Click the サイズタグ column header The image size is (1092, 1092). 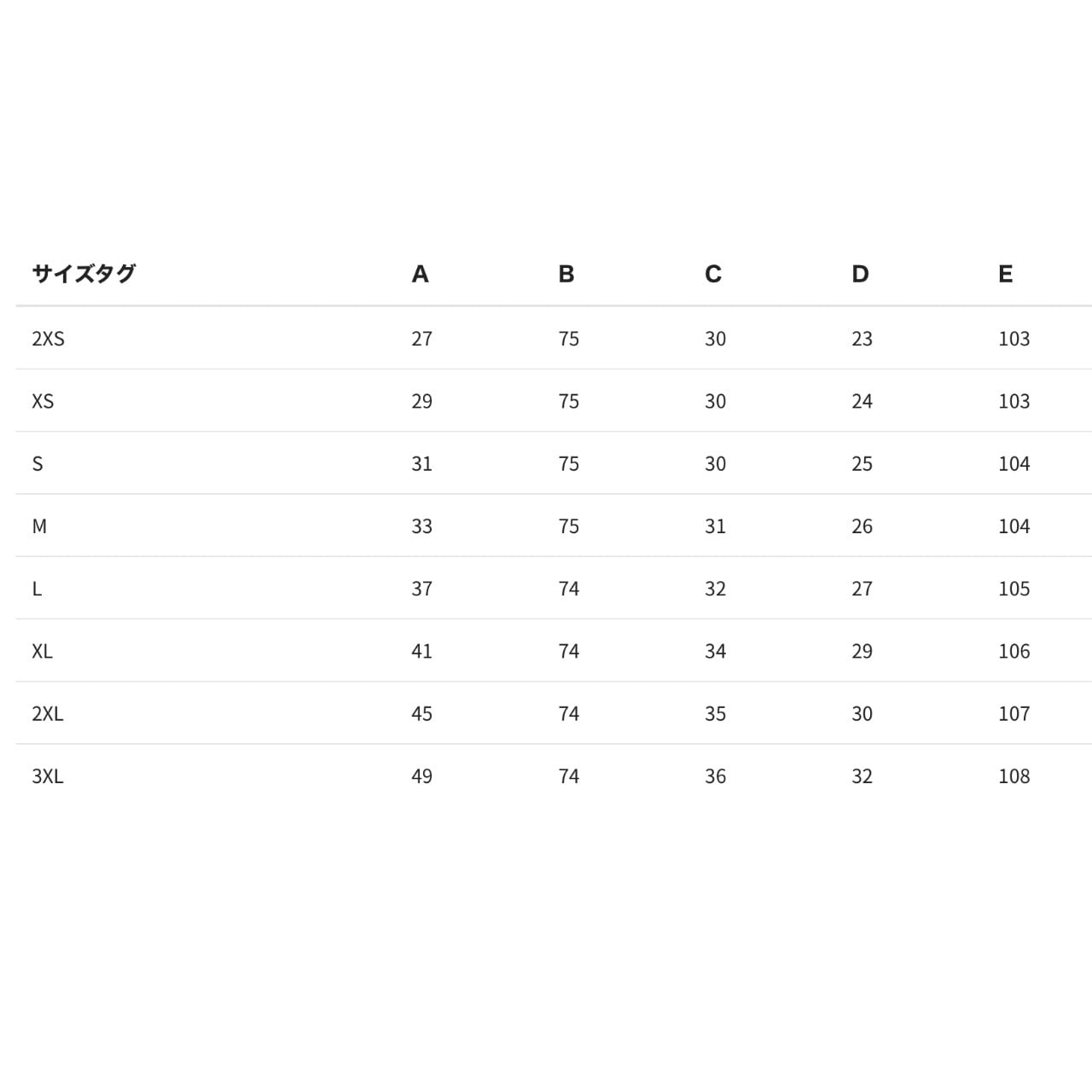pos(84,274)
